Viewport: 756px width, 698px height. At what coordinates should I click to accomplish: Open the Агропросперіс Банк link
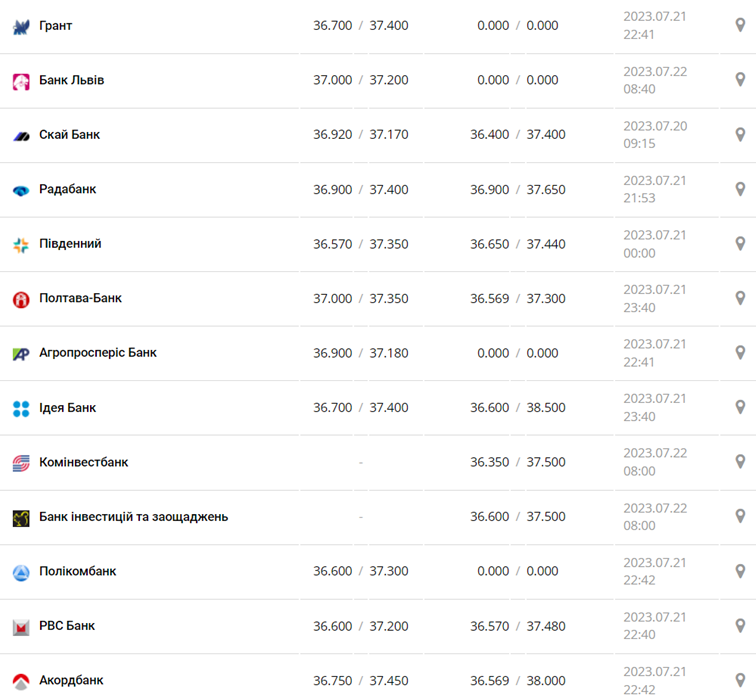98,352
